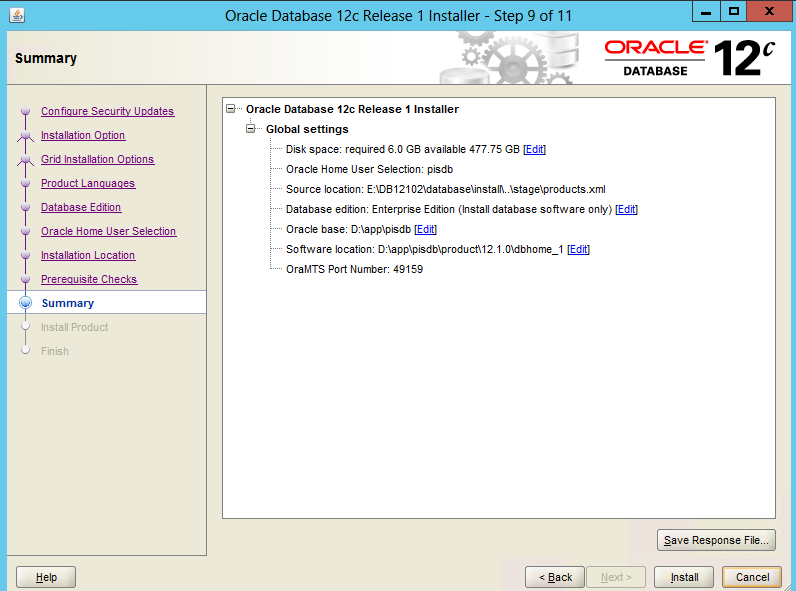Click the Save Response File button
796x591 pixels.
click(717, 540)
